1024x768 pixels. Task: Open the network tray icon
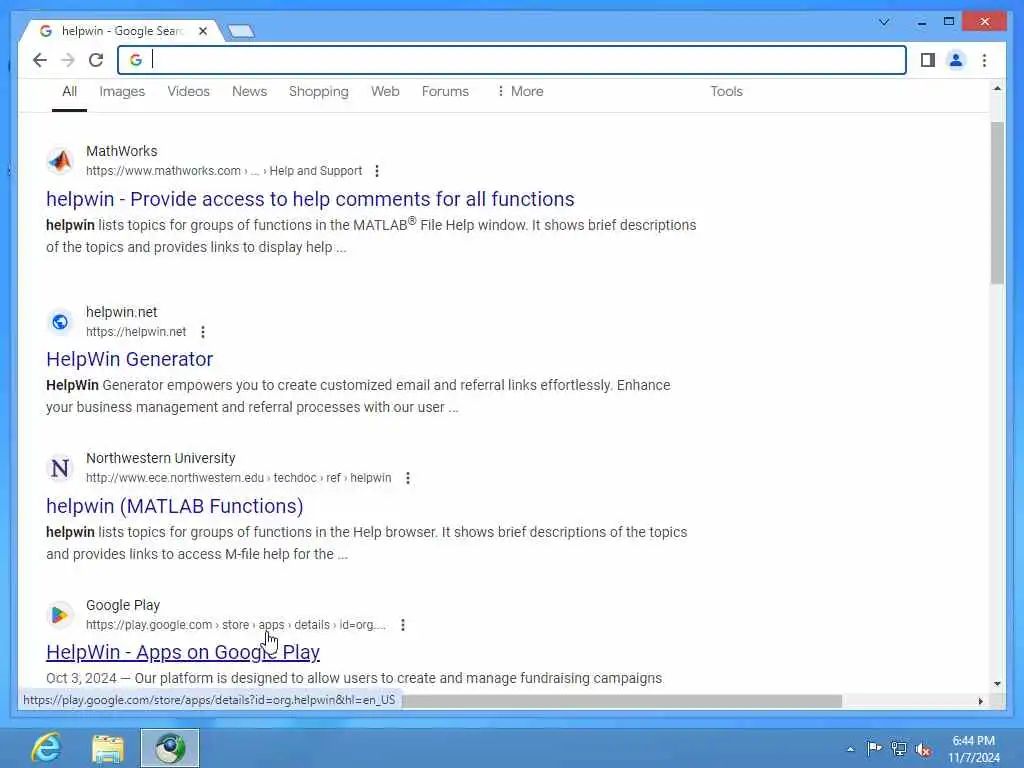point(899,749)
